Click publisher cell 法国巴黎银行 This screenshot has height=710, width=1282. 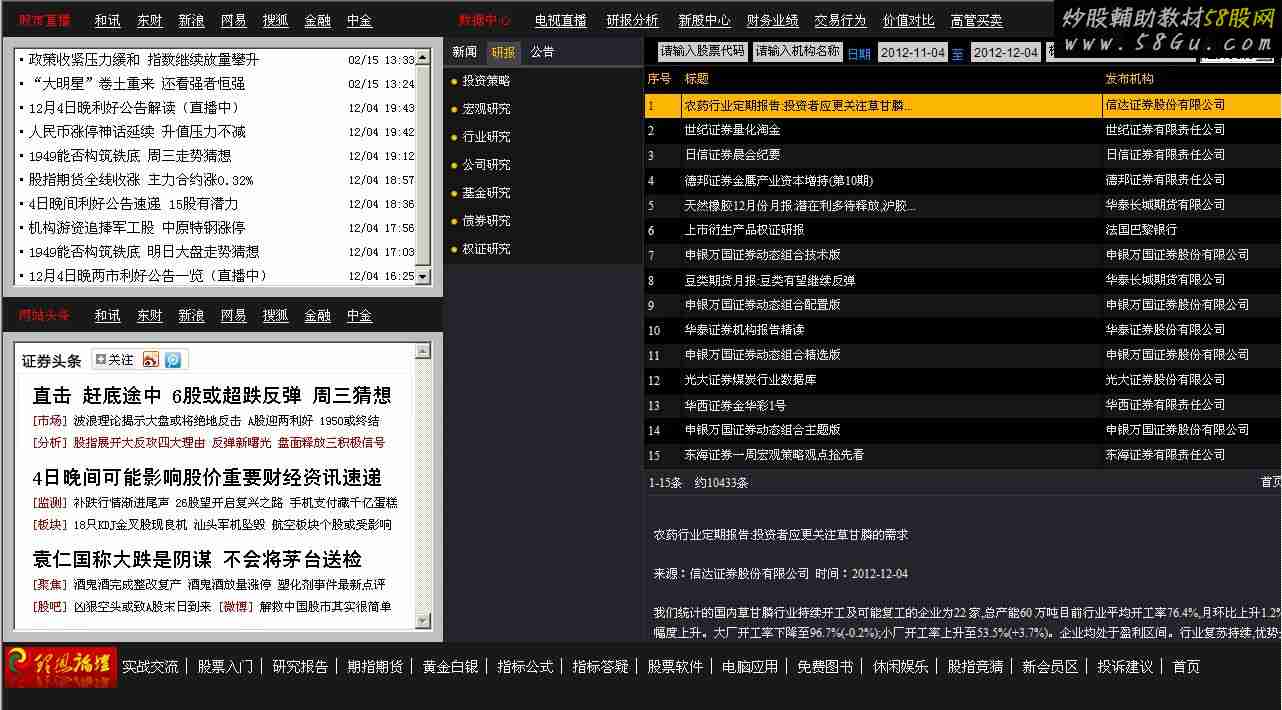click(x=1141, y=230)
